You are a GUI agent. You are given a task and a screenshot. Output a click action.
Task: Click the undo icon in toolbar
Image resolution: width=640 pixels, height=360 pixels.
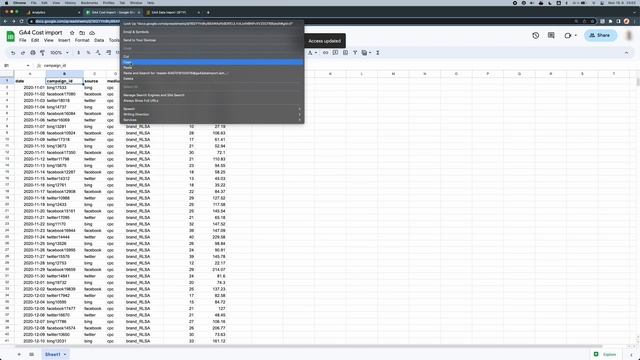pos(13,53)
